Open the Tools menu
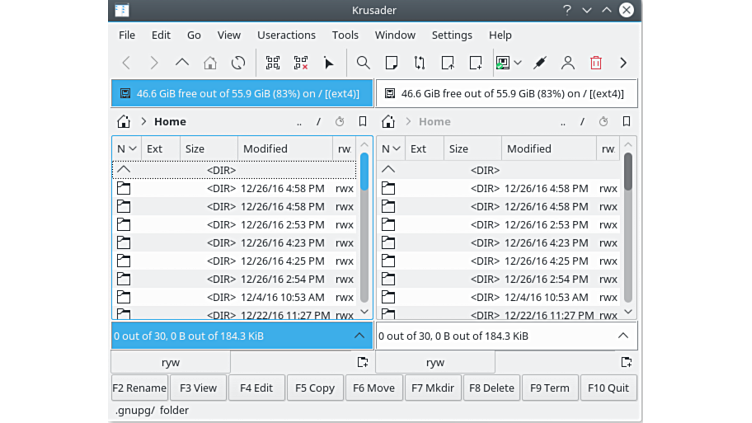 pyautogui.click(x=345, y=35)
